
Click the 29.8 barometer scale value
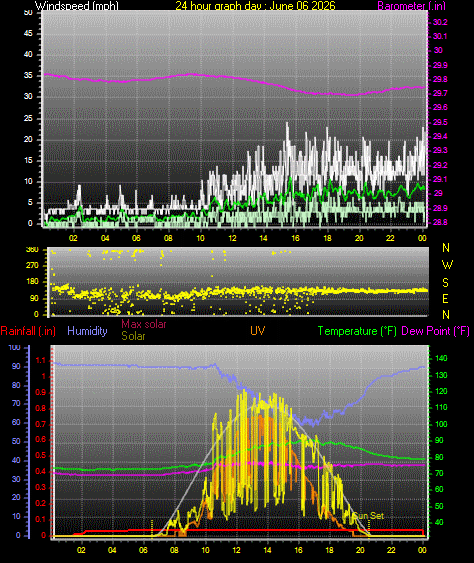[440, 79]
